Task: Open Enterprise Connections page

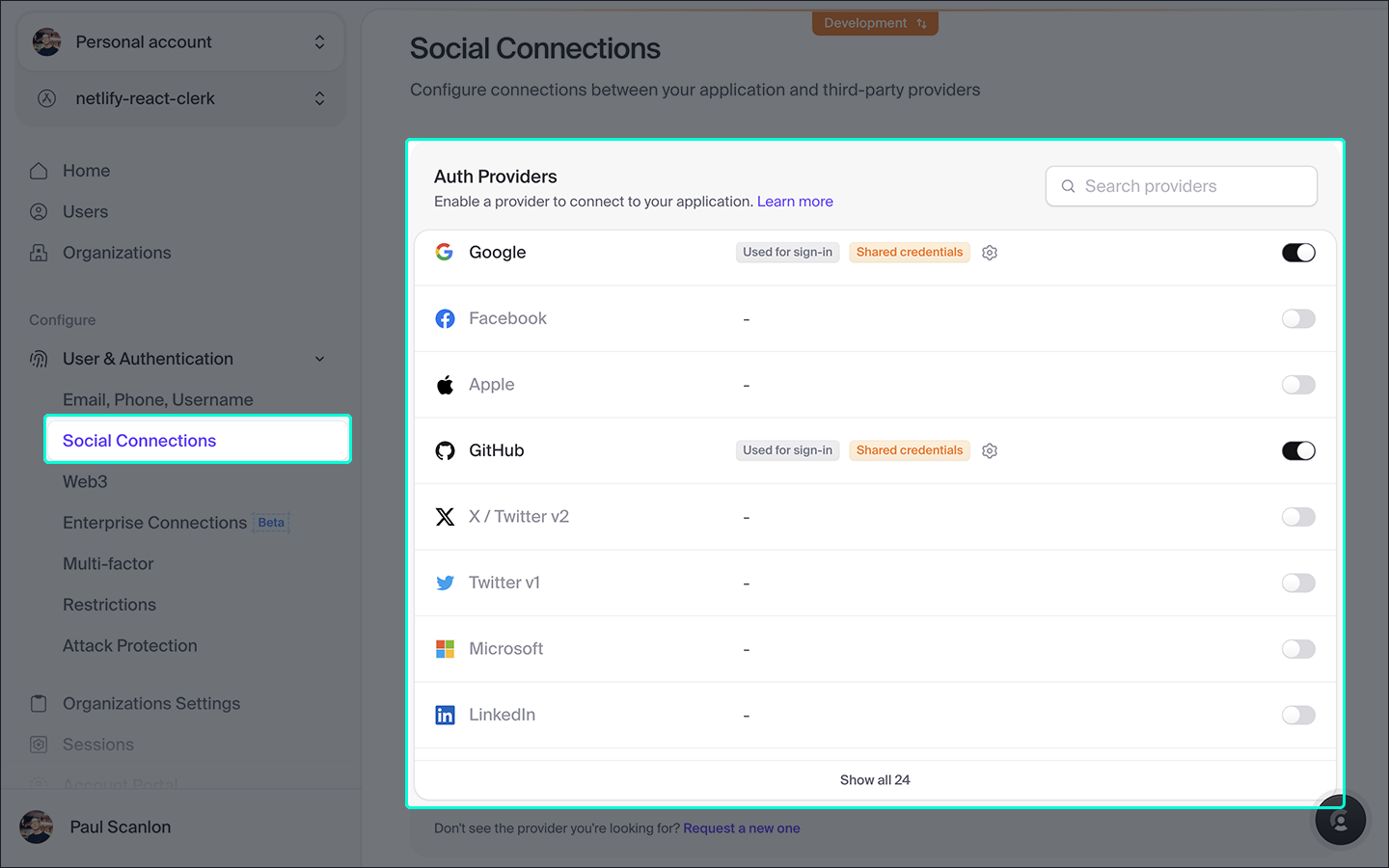Action: coord(154,523)
